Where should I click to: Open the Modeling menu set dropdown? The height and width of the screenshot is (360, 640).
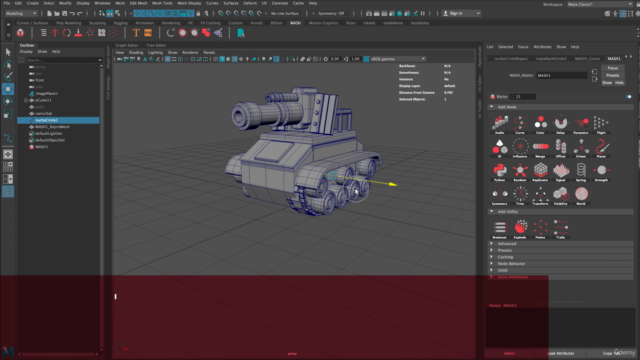coord(21,13)
